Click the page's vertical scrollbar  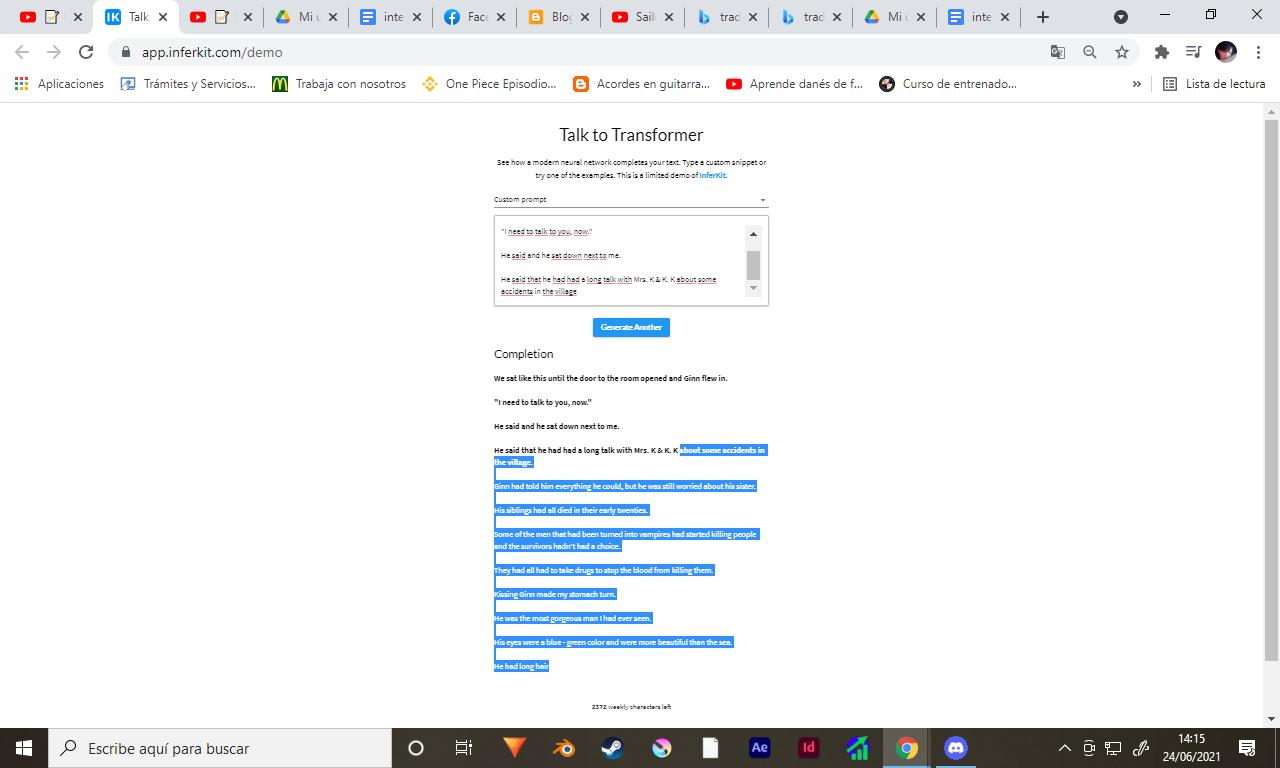point(1272,390)
